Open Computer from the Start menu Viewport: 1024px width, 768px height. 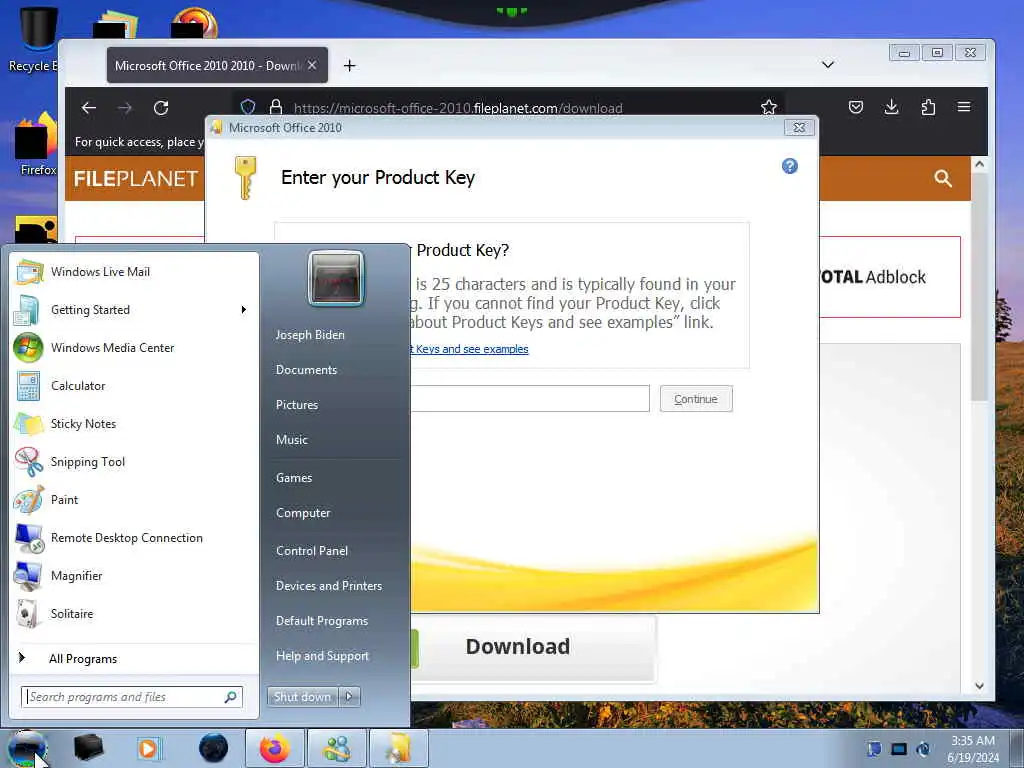coord(303,513)
